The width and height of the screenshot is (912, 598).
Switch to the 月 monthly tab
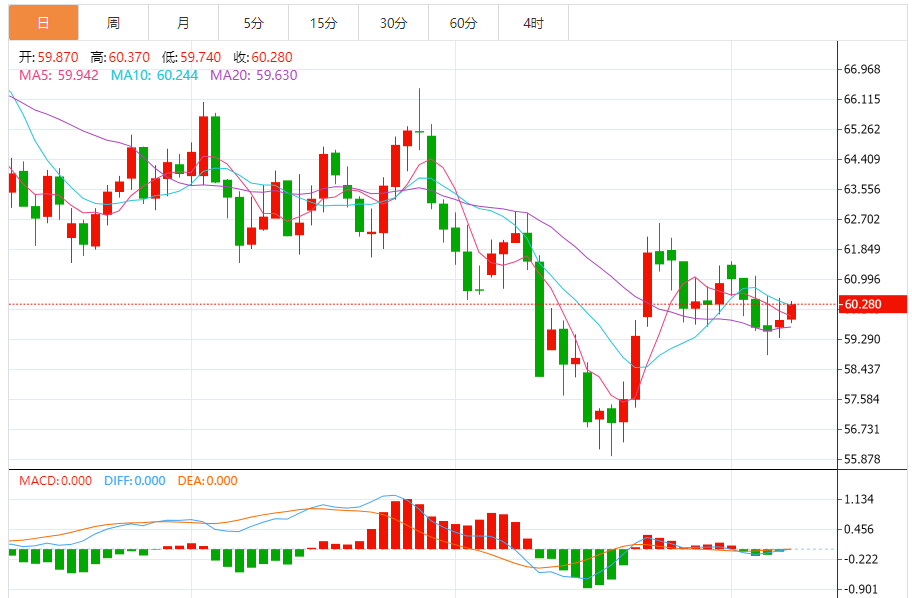point(183,23)
